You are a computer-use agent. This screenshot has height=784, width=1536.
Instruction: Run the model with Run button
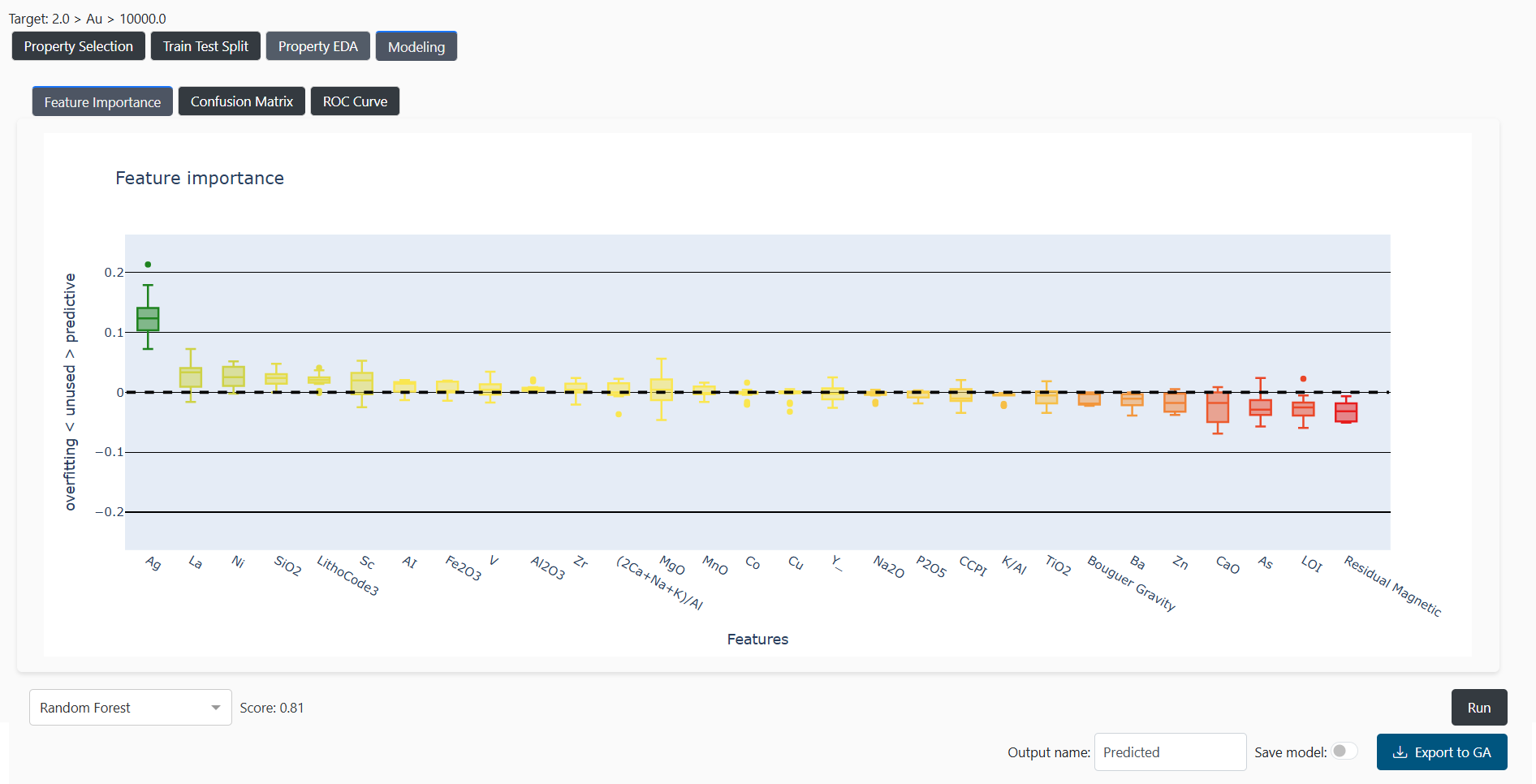pyautogui.click(x=1479, y=708)
